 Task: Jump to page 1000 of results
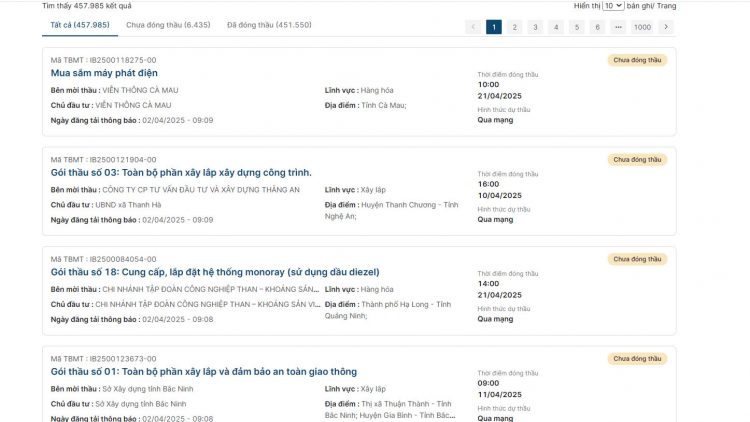tap(642, 27)
